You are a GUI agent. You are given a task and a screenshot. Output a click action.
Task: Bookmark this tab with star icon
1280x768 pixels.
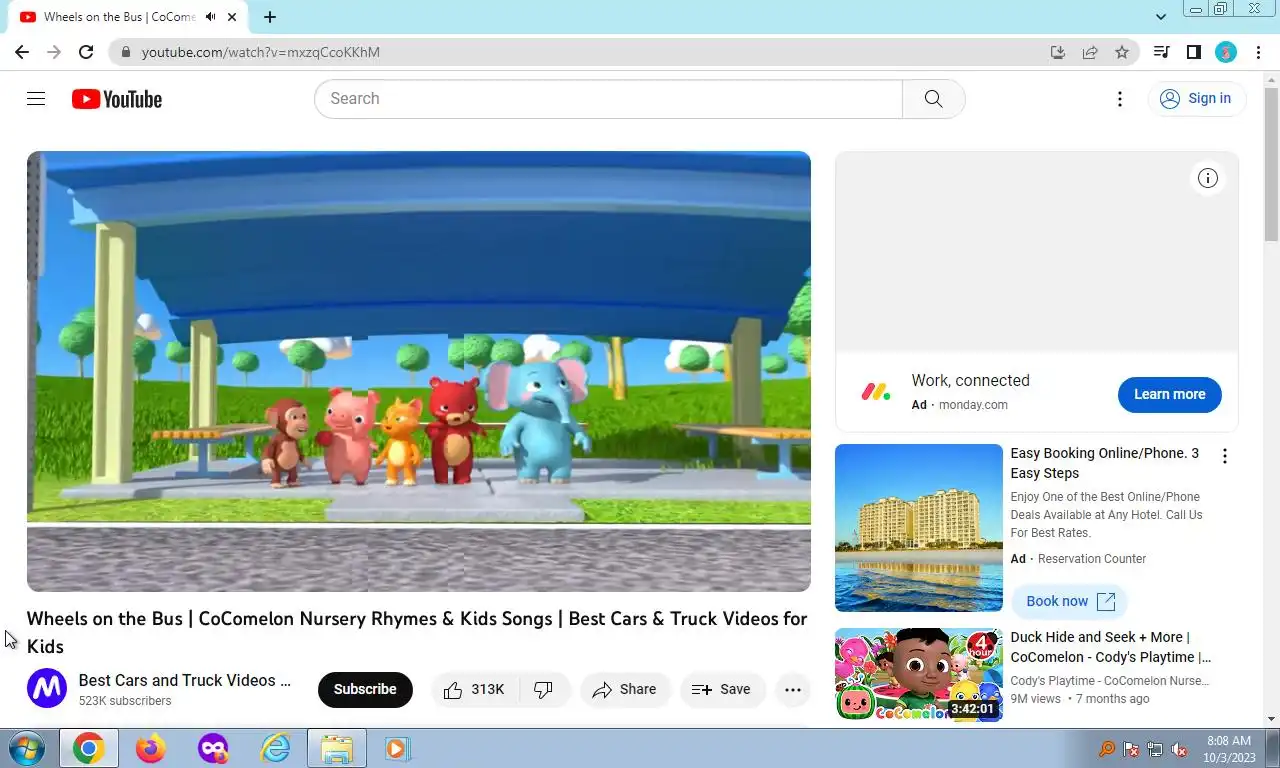(x=1122, y=52)
